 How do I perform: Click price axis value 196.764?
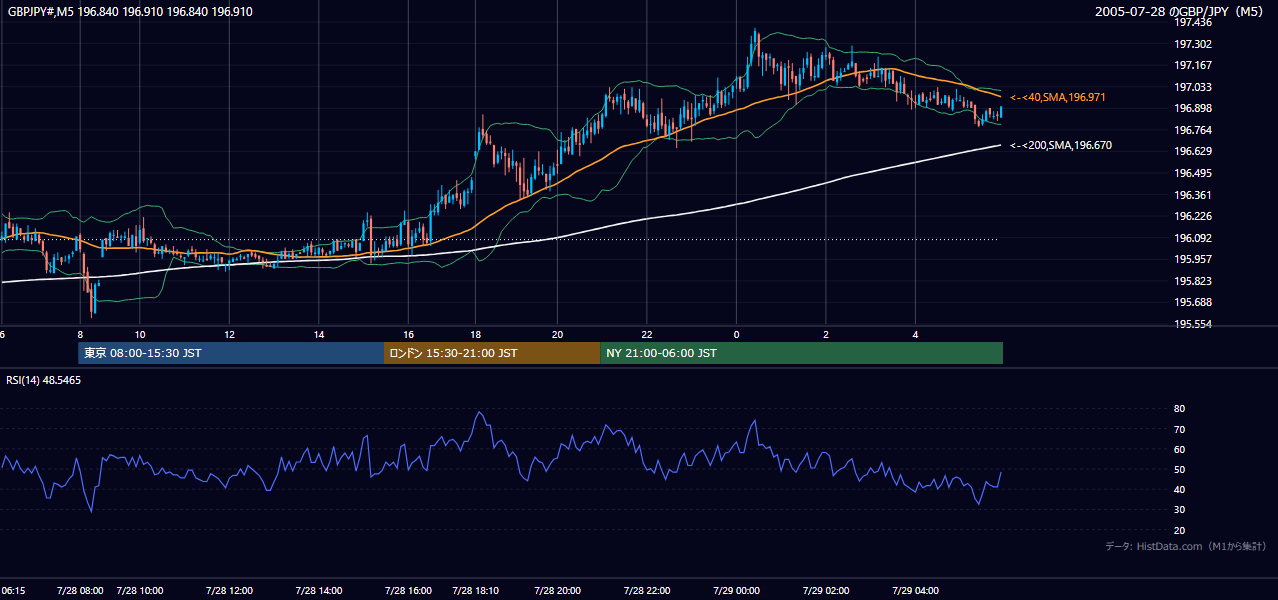[1193, 130]
